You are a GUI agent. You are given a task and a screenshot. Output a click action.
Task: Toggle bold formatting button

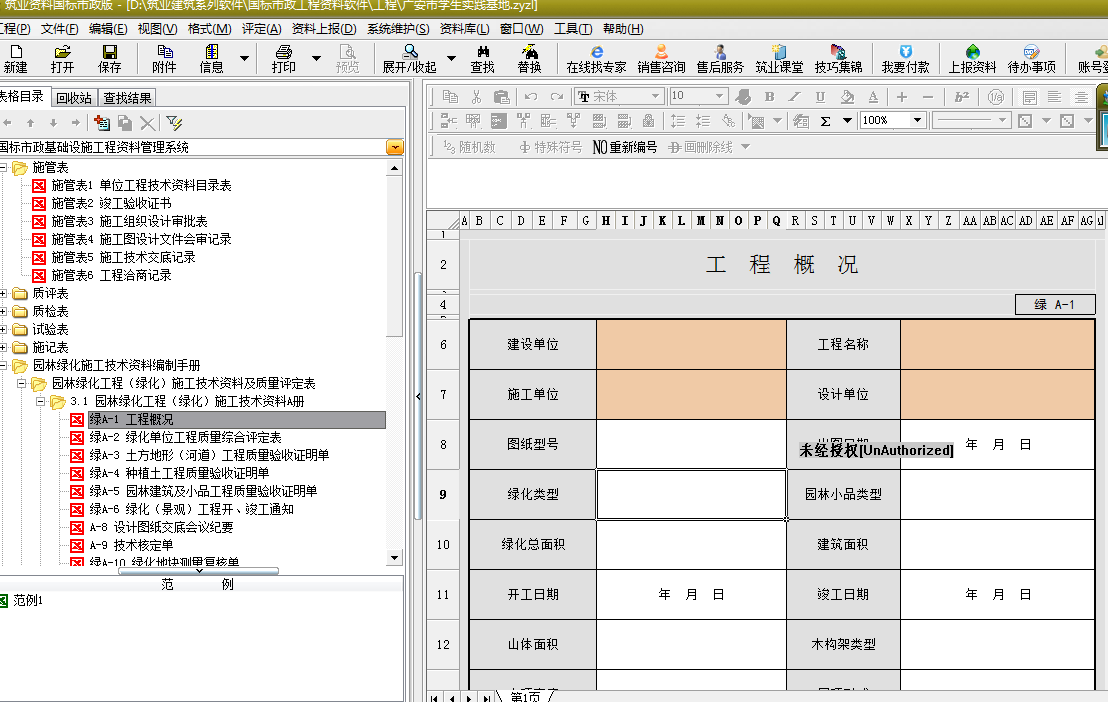click(x=769, y=97)
